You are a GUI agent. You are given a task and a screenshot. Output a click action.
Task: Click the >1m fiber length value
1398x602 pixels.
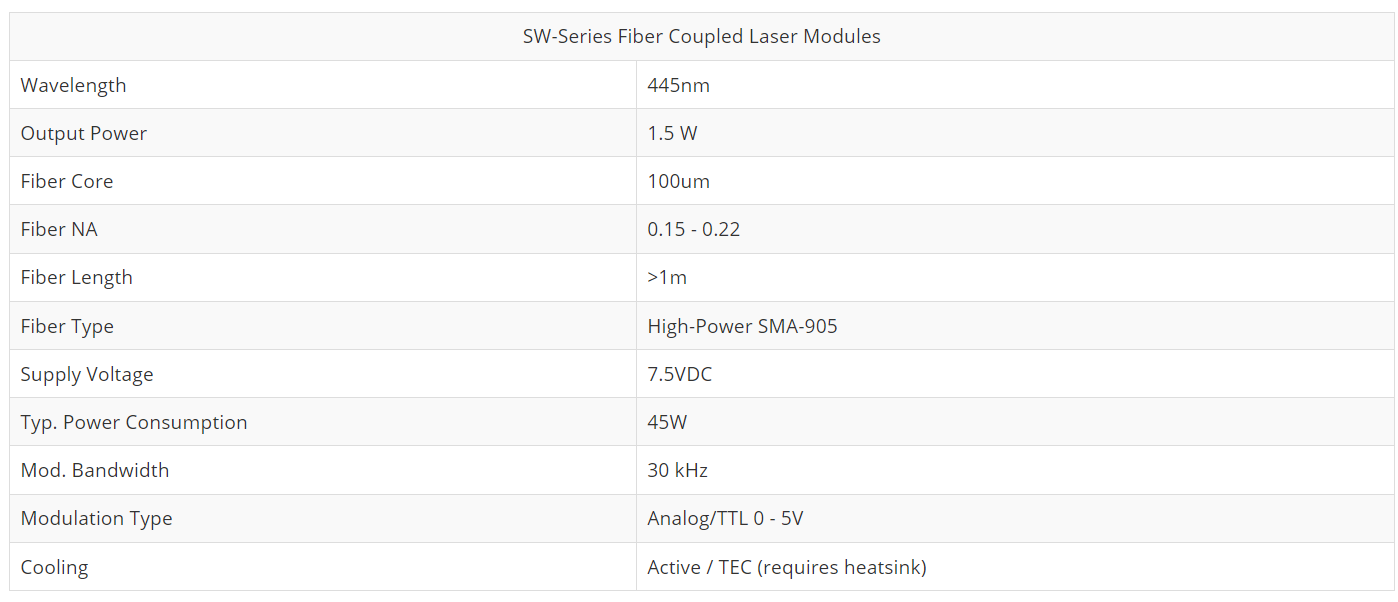click(x=667, y=277)
